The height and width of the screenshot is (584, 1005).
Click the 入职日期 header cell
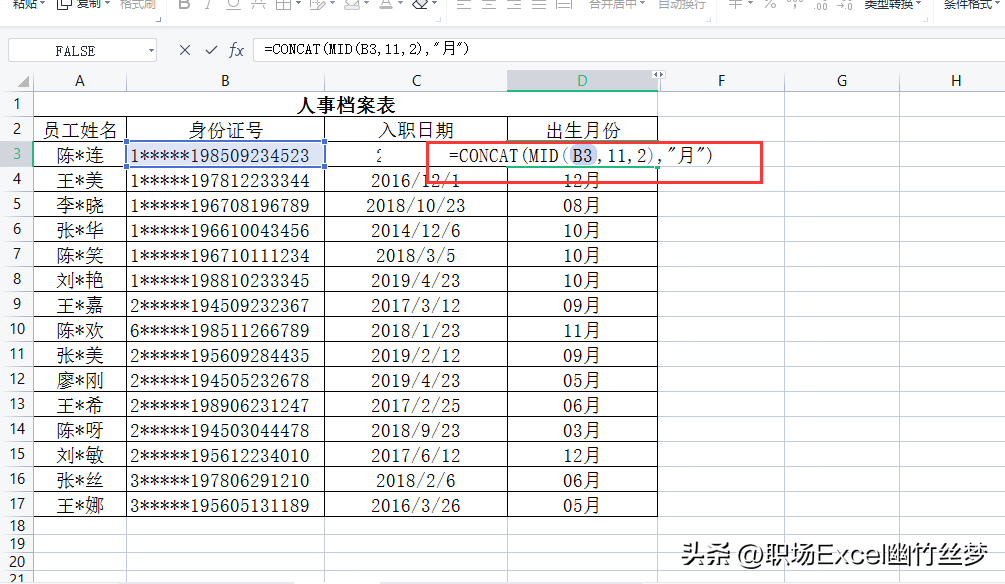(x=416, y=129)
